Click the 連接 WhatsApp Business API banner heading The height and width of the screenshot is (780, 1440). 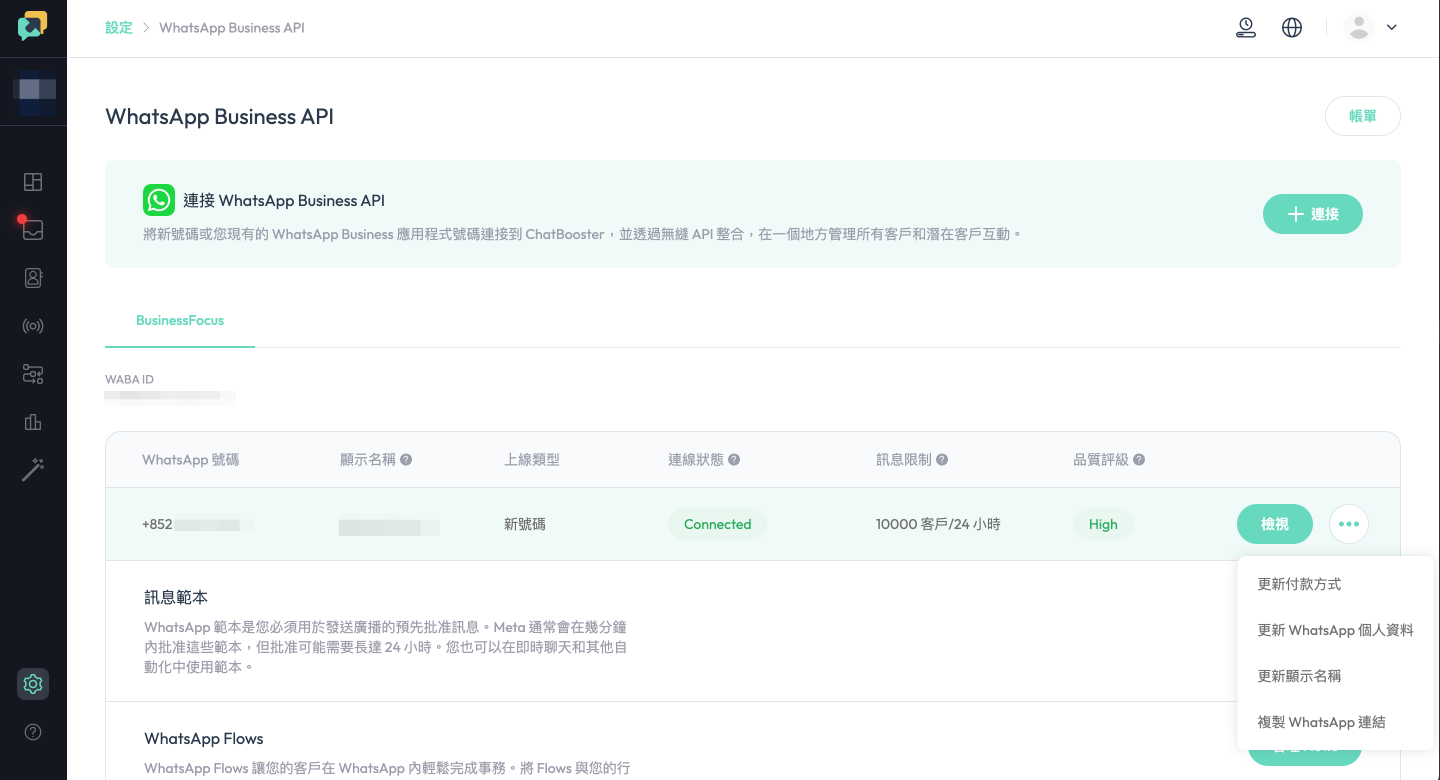(284, 200)
